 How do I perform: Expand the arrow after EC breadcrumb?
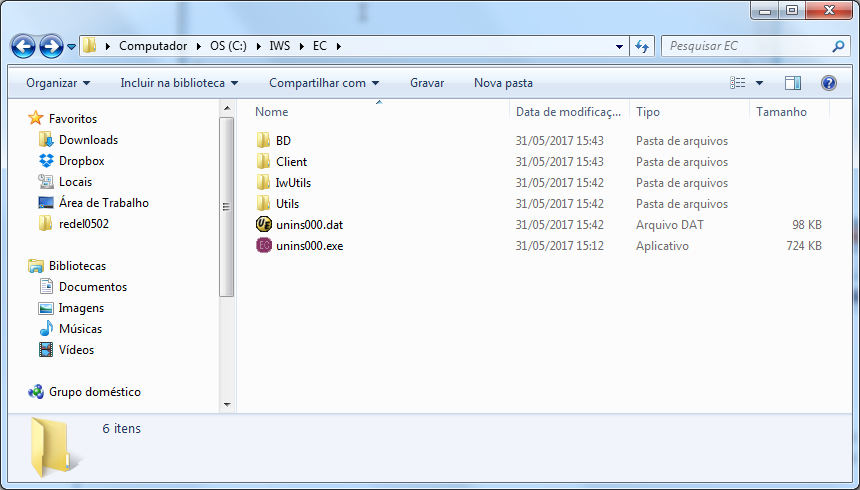338,46
